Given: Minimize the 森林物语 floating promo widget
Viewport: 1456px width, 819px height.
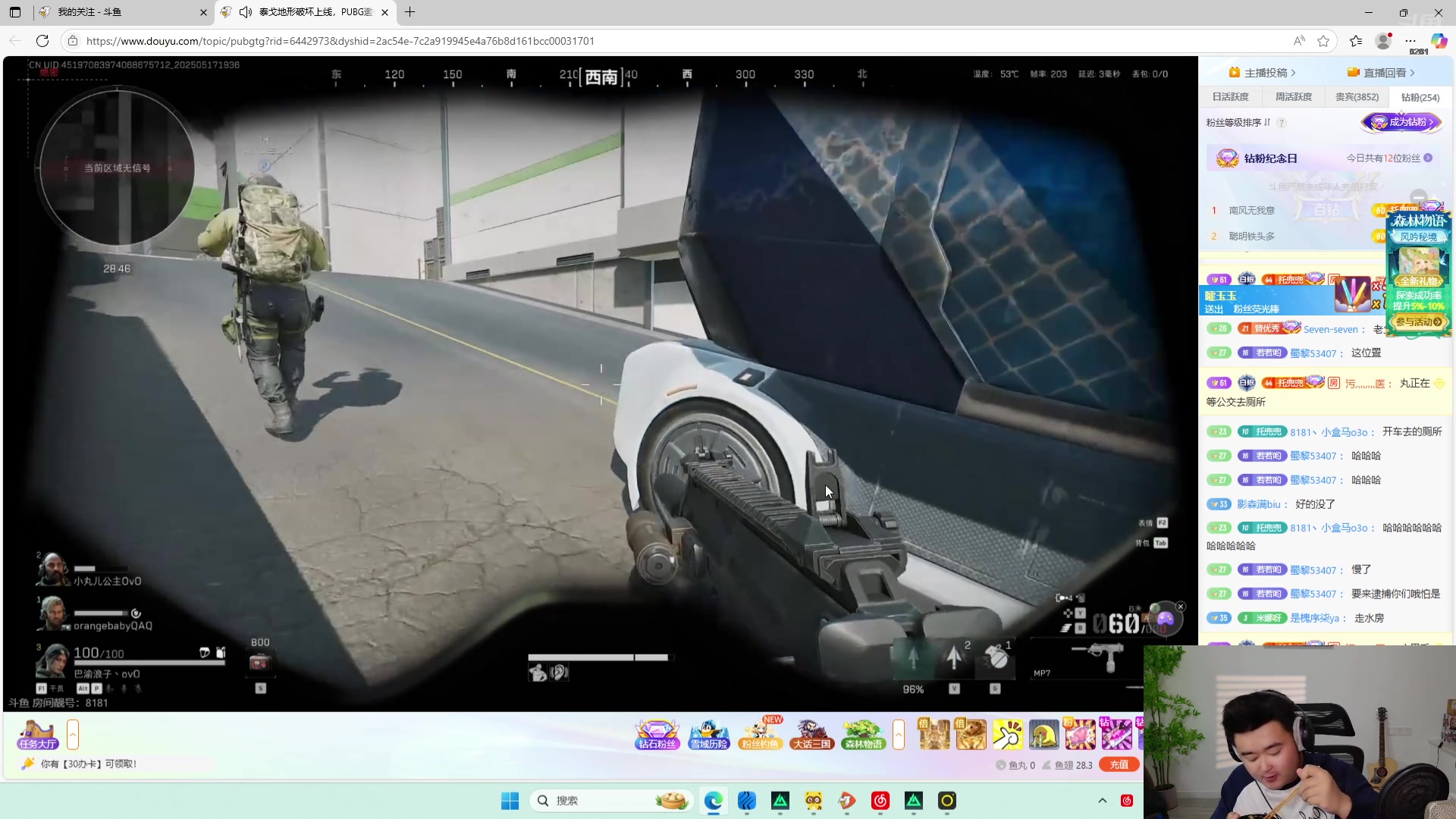Looking at the screenshot, I should tap(1419, 197).
